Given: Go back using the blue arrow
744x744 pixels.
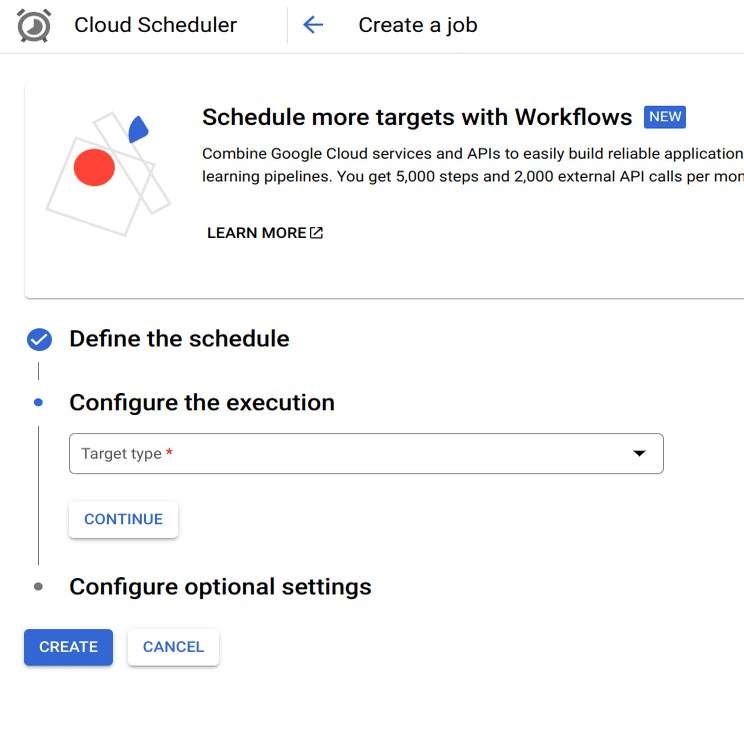Looking at the screenshot, I should pyautogui.click(x=313, y=25).
